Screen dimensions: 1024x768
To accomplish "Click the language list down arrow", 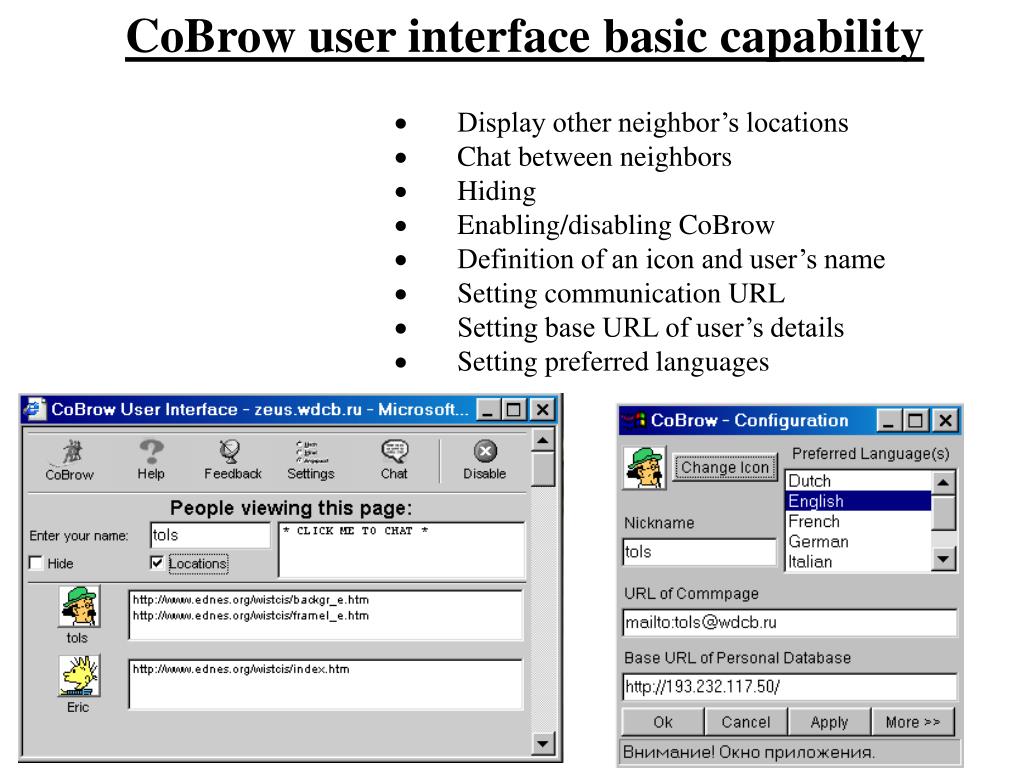I will click(943, 559).
